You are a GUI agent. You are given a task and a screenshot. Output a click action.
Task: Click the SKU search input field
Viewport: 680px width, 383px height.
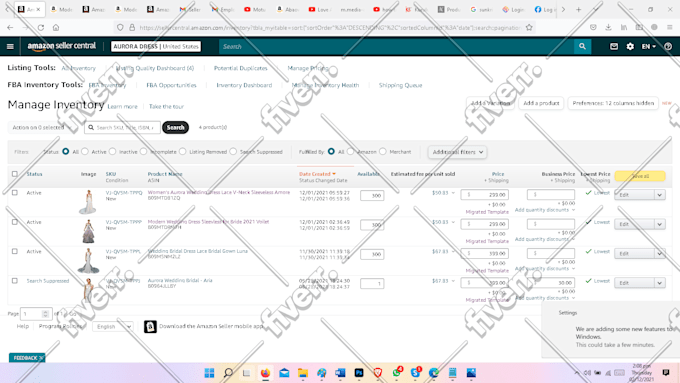click(123, 128)
